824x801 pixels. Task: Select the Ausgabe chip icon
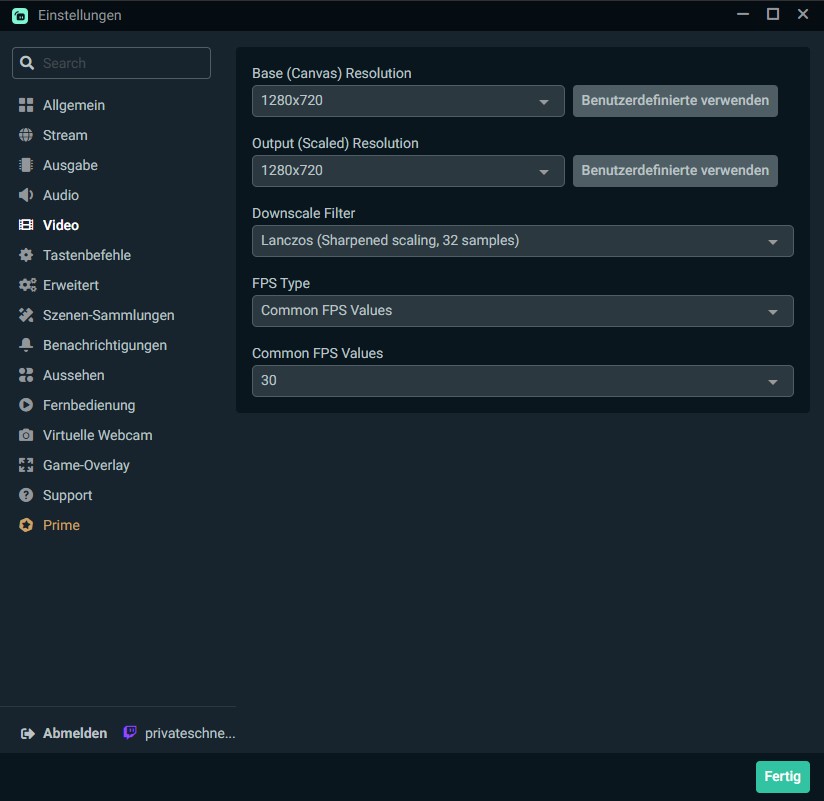point(26,165)
